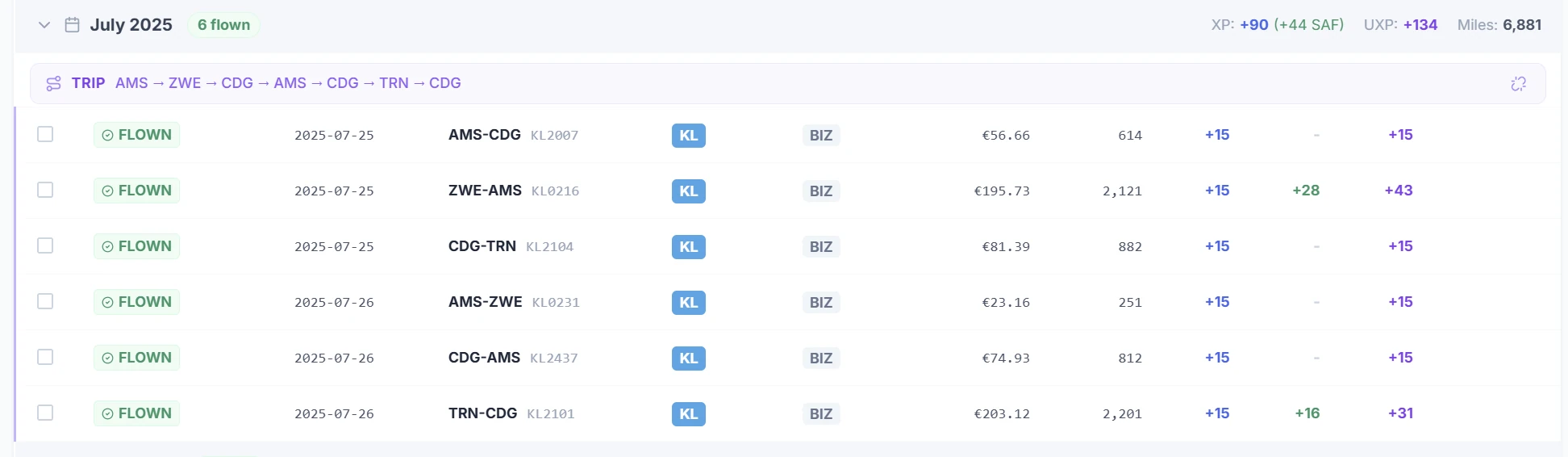The image size is (1568, 457).
Task: Click the trip route icon before TRIP
Action: click(53, 83)
